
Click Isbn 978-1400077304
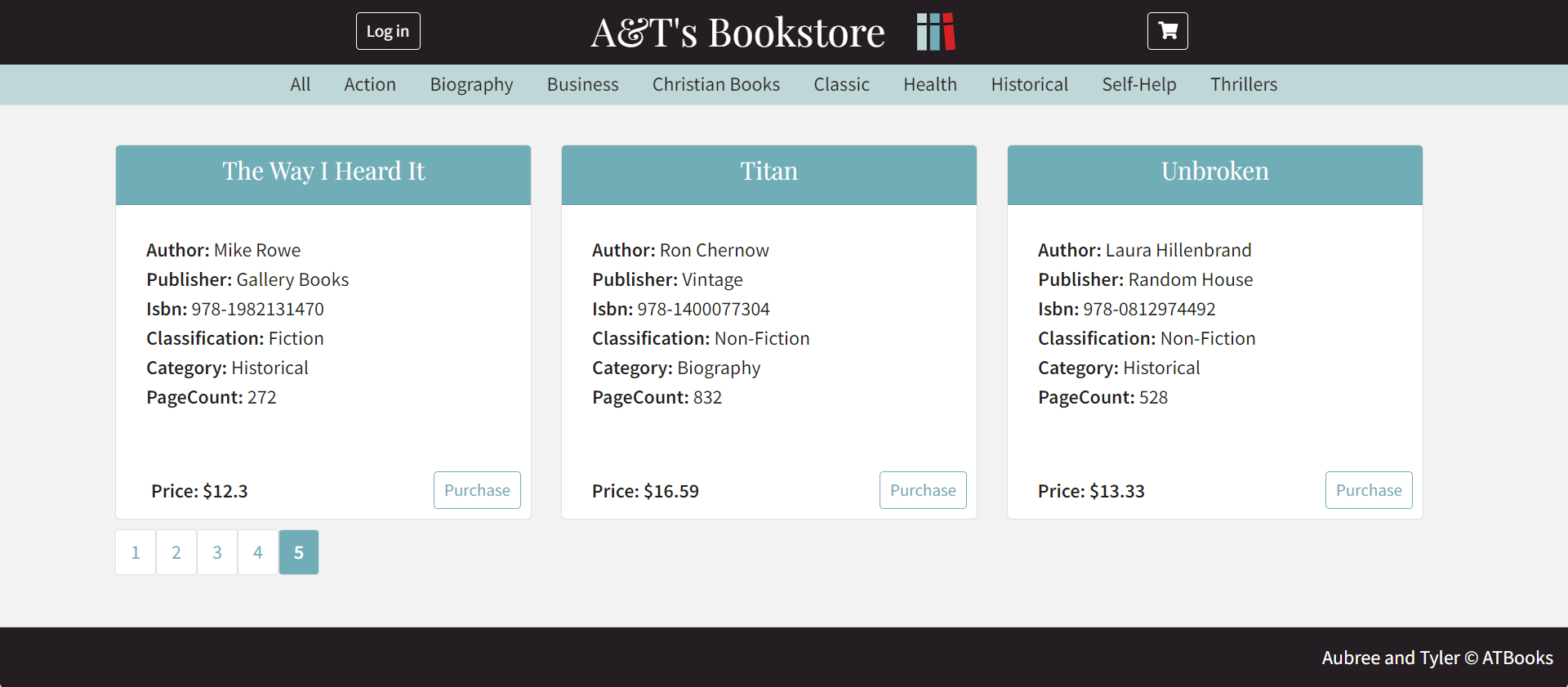(x=681, y=309)
